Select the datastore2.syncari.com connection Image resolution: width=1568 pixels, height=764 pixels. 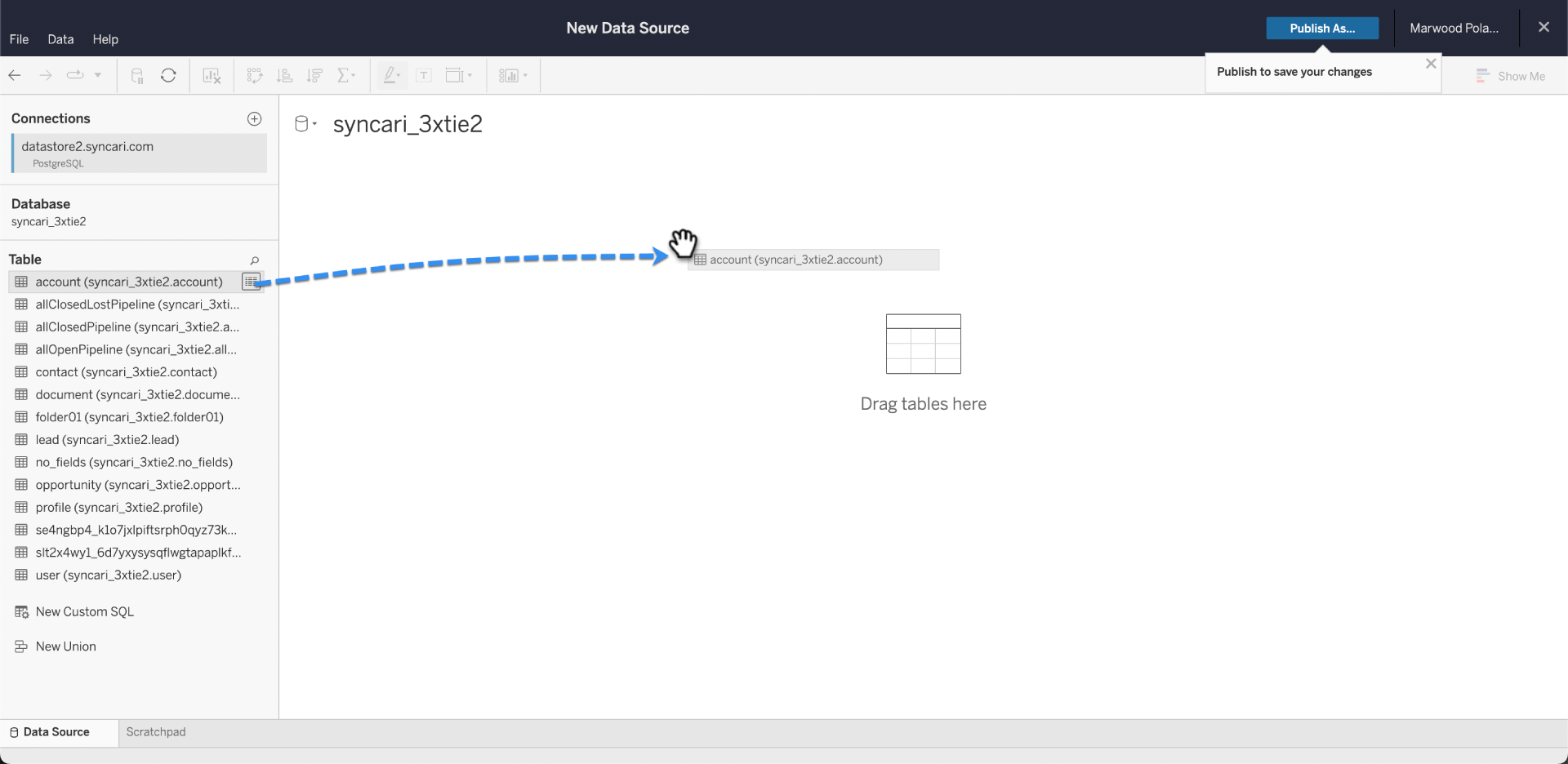[x=140, y=153]
